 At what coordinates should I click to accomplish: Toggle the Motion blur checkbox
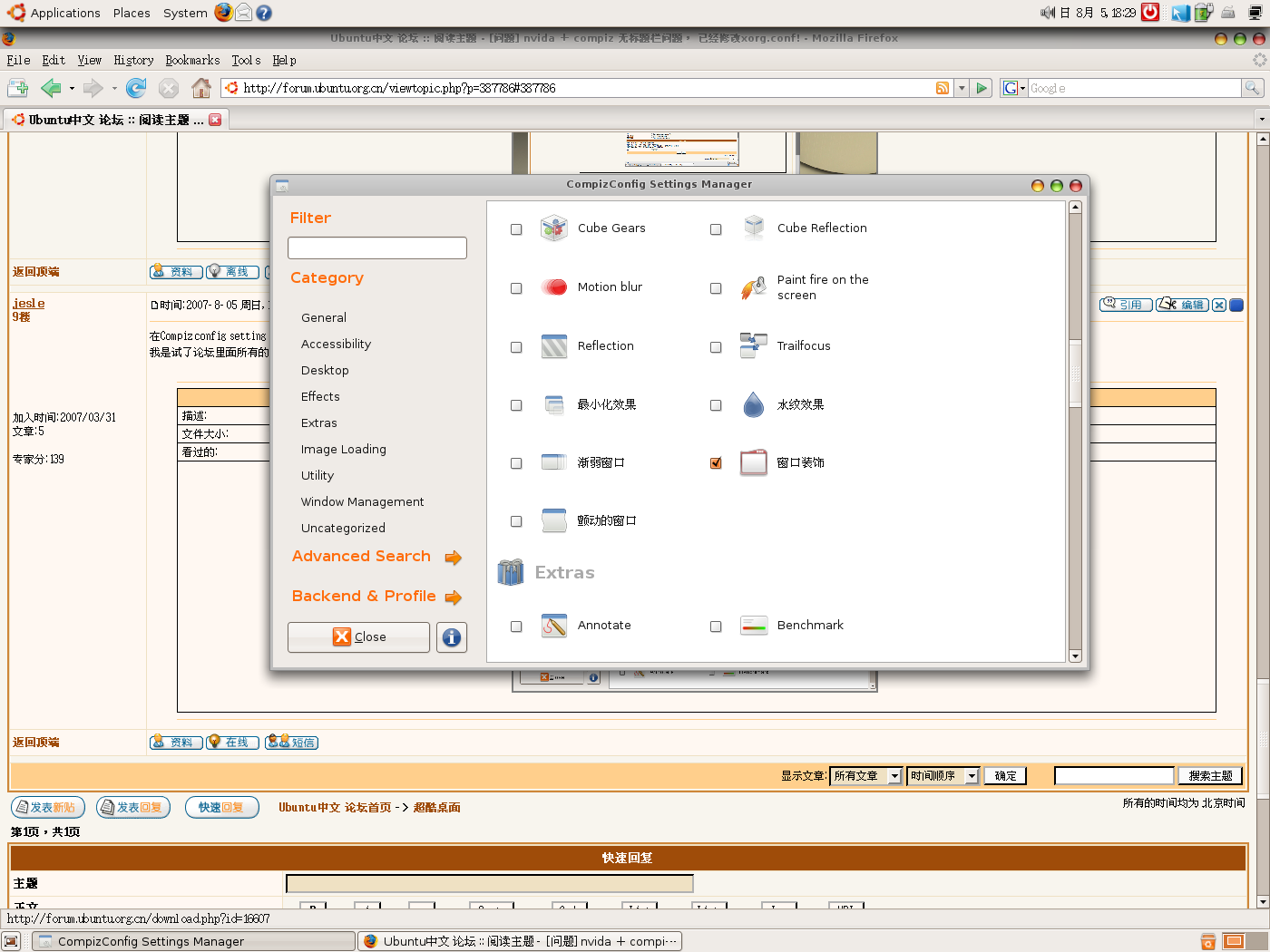[516, 288]
